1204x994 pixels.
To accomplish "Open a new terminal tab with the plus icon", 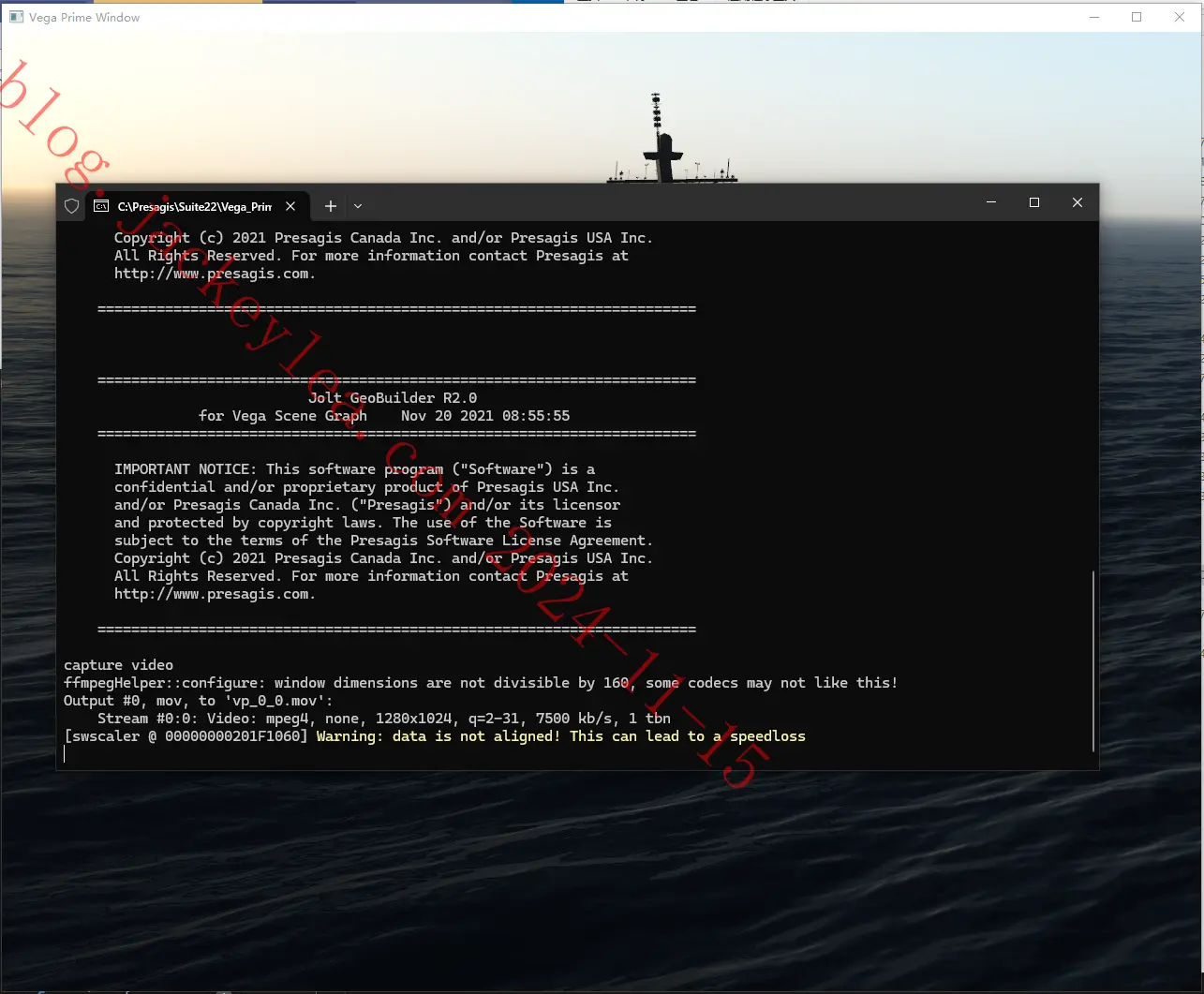I will pyautogui.click(x=330, y=206).
